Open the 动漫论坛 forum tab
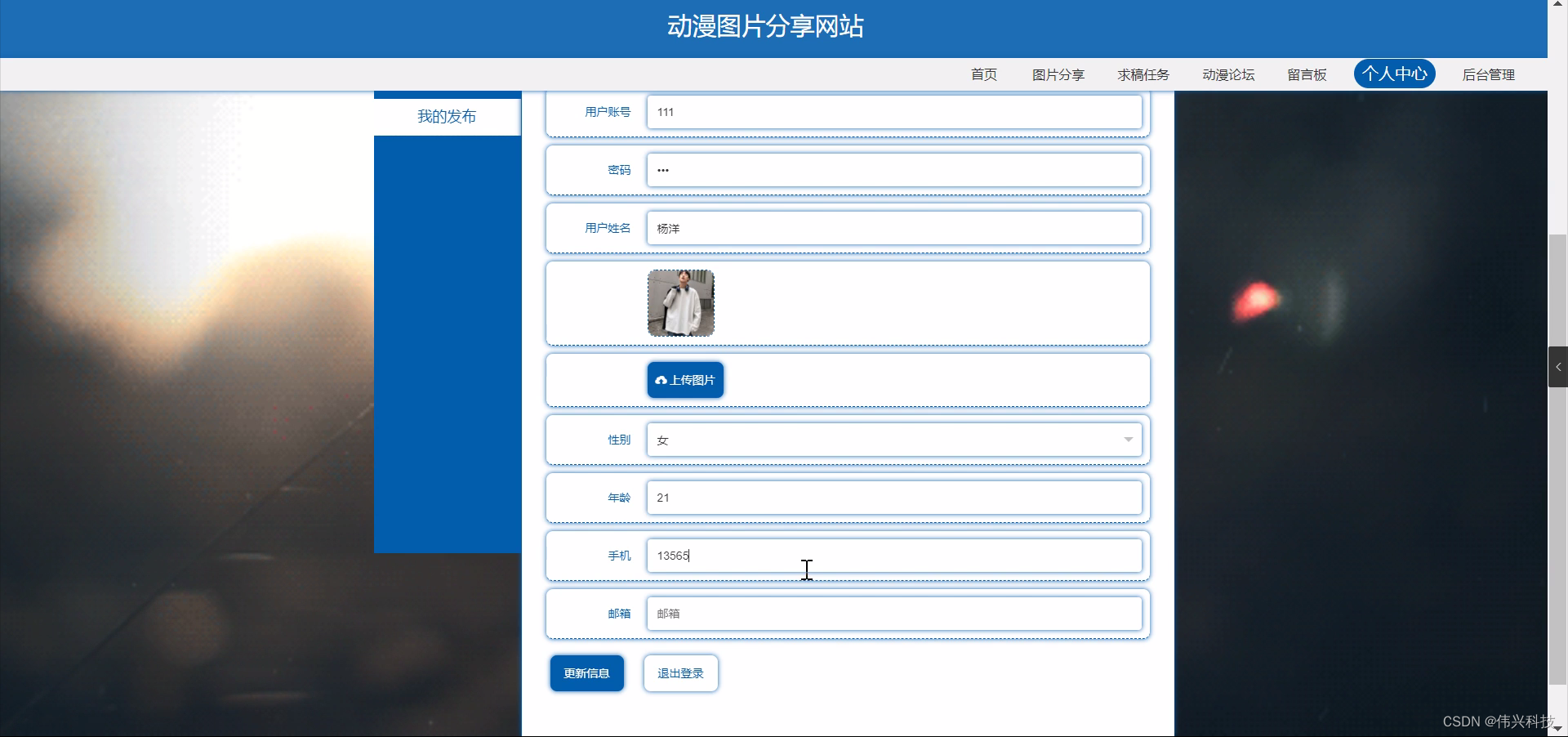Image resolution: width=1568 pixels, height=737 pixels. [1227, 74]
